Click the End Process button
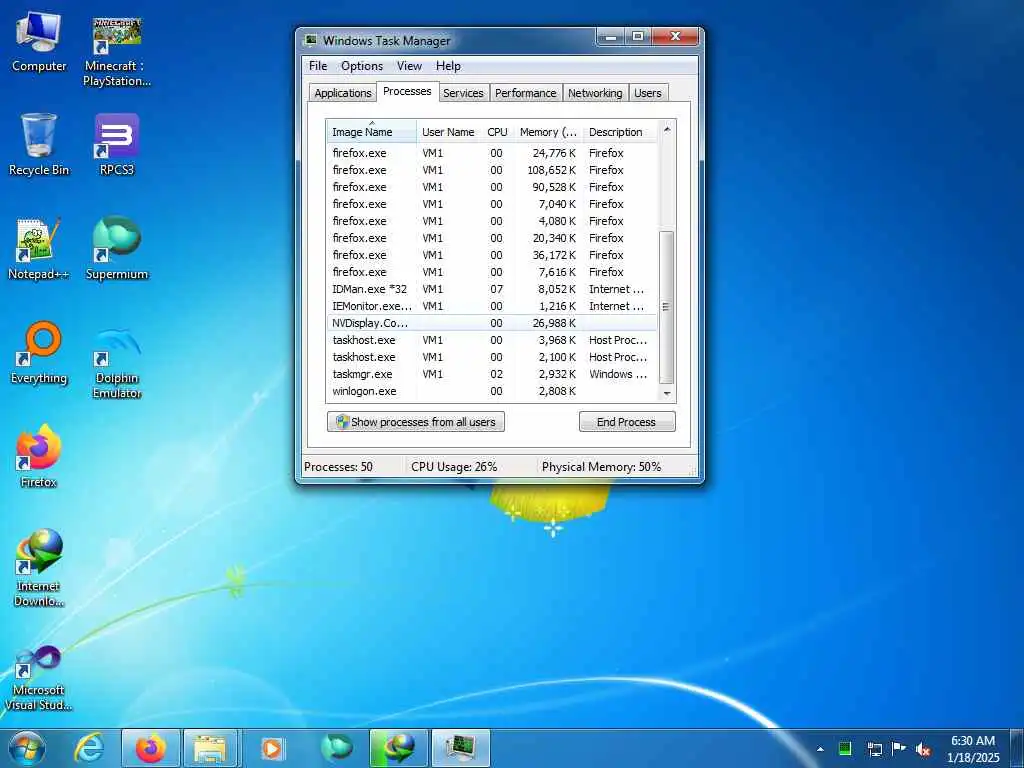Image resolution: width=1024 pixels, height=768 pixels. tap(627, 422)
